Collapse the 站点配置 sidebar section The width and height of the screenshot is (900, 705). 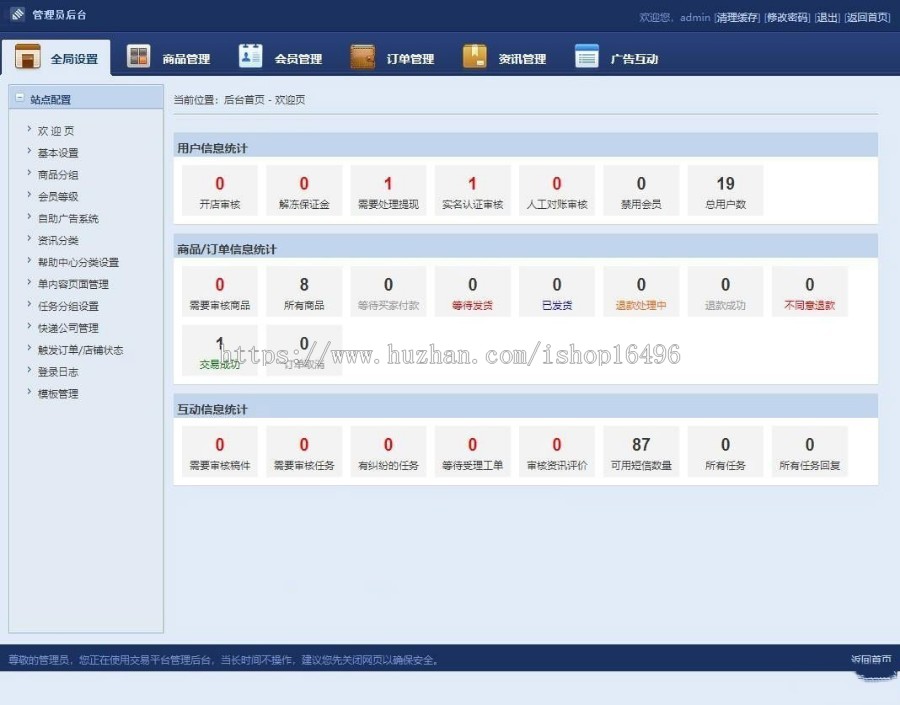[20, 98]
